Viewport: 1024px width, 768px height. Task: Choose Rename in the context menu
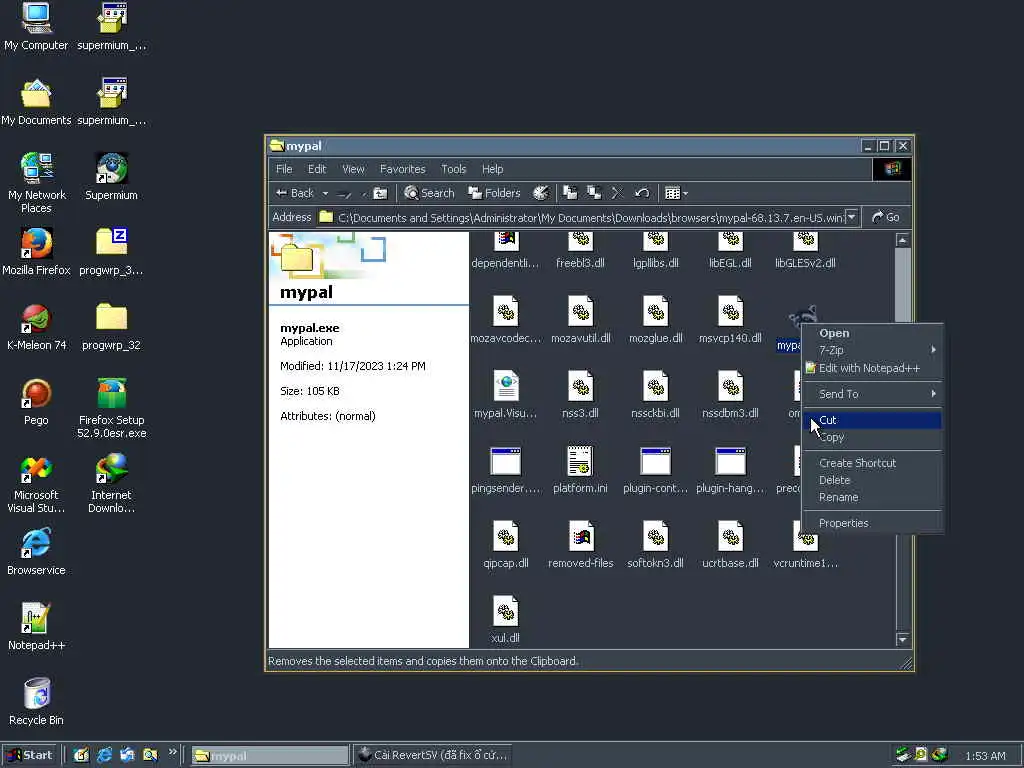click(x=871, y=497)
